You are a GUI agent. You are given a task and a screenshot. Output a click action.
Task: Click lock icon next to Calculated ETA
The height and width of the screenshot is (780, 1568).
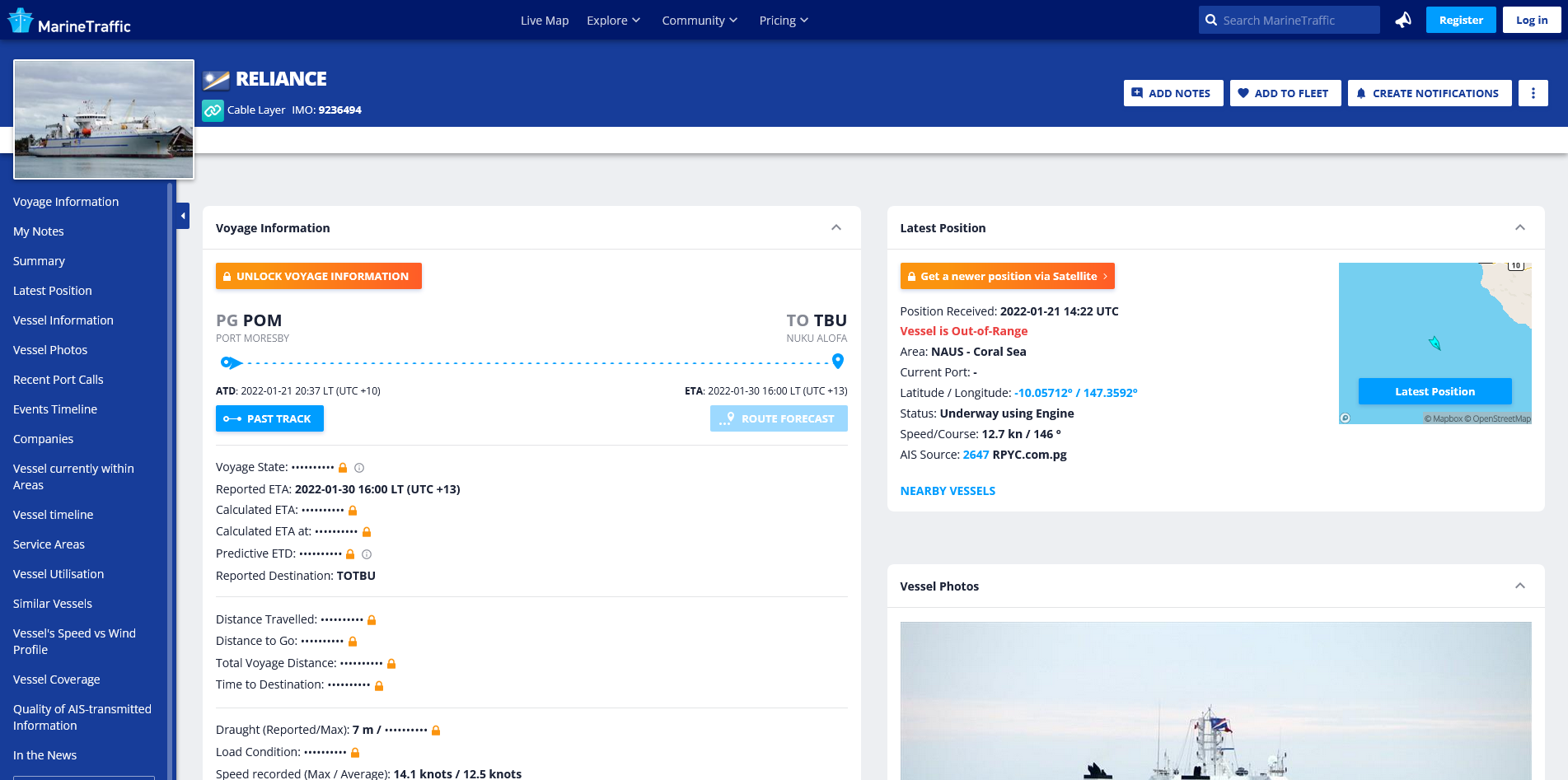tap(353, 511)
